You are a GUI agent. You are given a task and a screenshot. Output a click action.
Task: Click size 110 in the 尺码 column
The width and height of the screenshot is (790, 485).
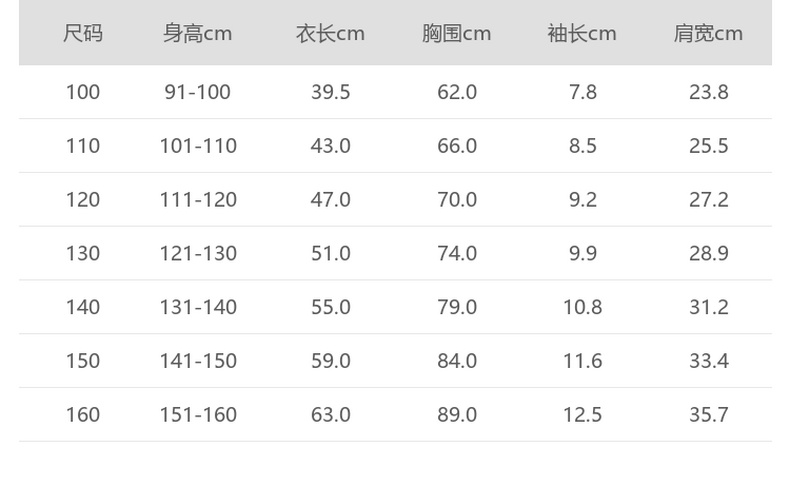pyautogui.click(x=83, y=146)
